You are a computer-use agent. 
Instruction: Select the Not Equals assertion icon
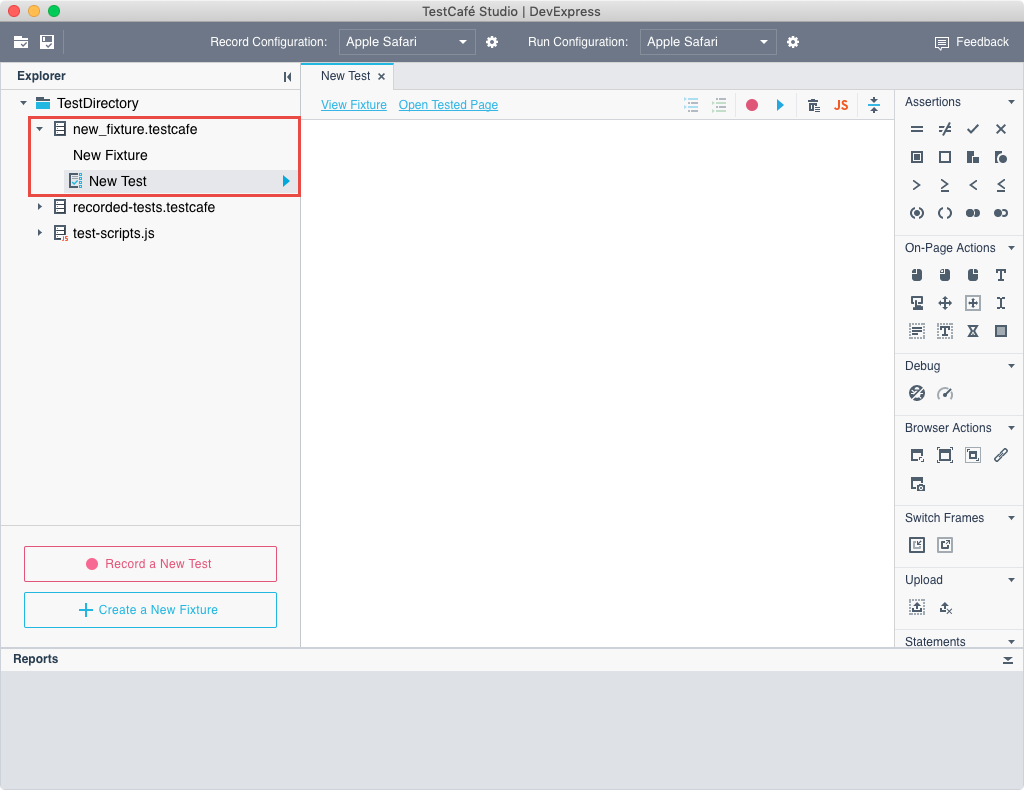pyautogui.click(x=945, y=129)
